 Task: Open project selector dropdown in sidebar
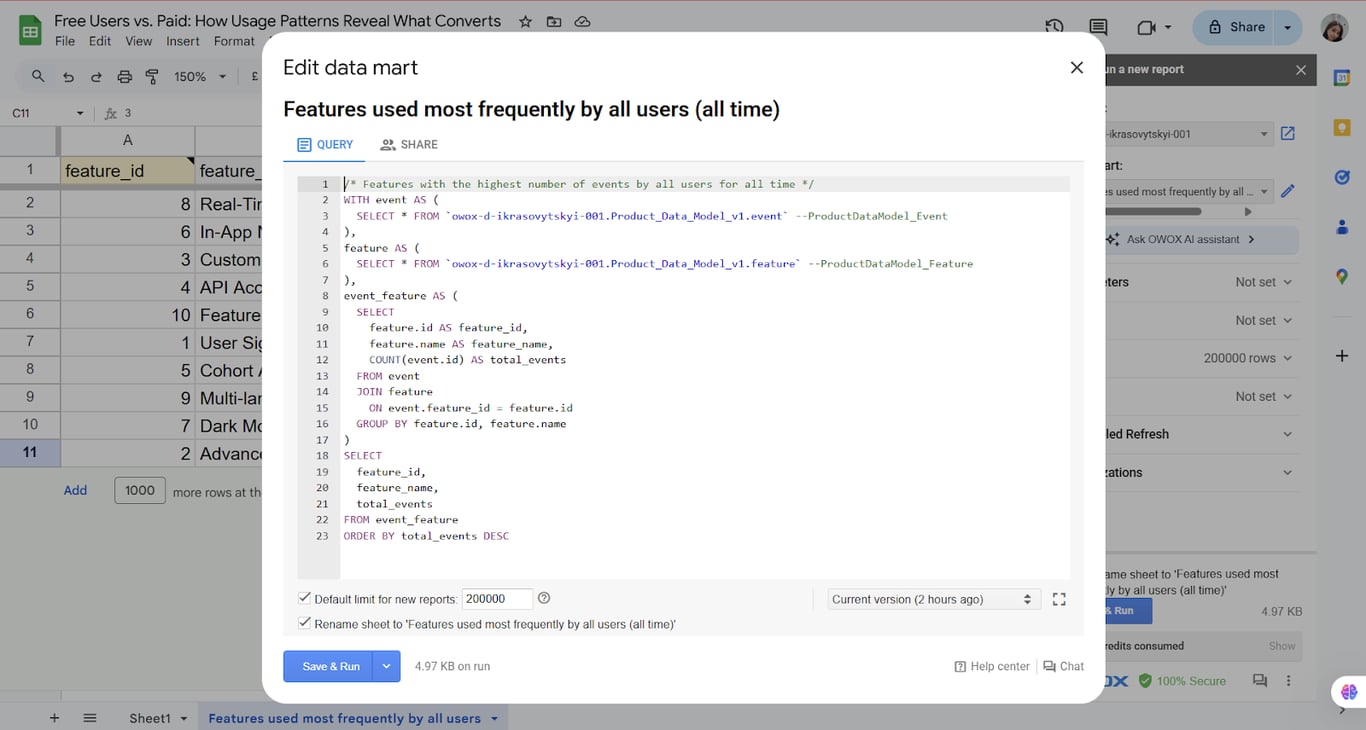(x=1264, y=134)
